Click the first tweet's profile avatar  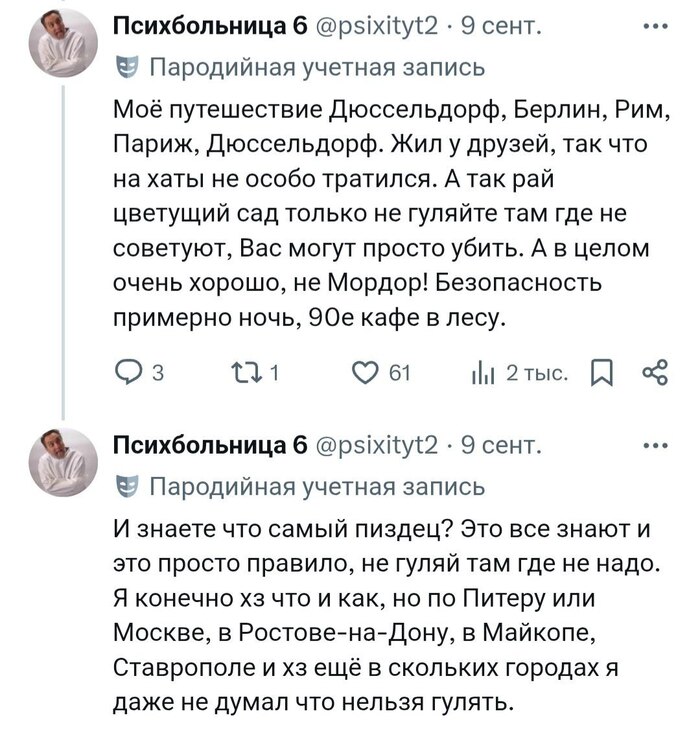pos(65,43)
